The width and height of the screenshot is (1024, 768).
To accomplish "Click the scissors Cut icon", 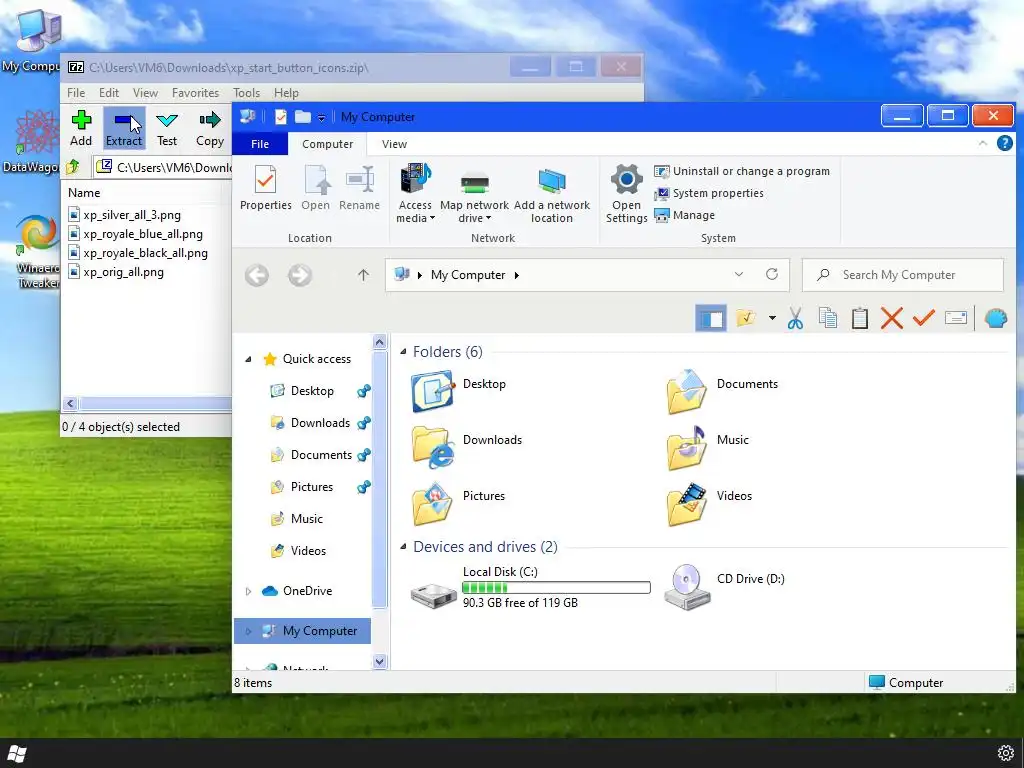I will point(795,318).
